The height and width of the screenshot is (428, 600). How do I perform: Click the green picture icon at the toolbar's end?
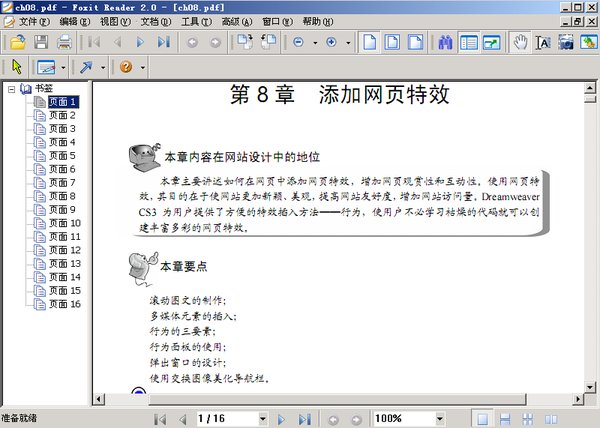tap(589, 42)
